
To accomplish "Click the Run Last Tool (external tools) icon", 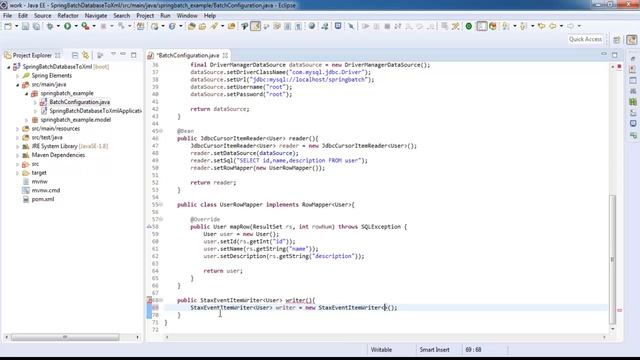I will click(x=85, y=26).
